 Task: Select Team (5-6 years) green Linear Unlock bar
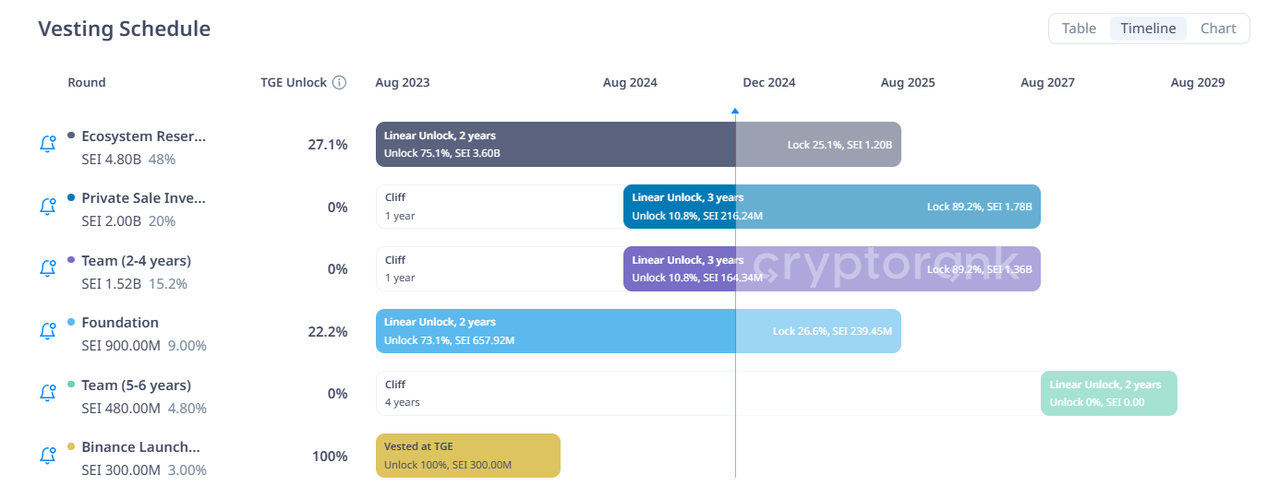[x=1109, y=393]
